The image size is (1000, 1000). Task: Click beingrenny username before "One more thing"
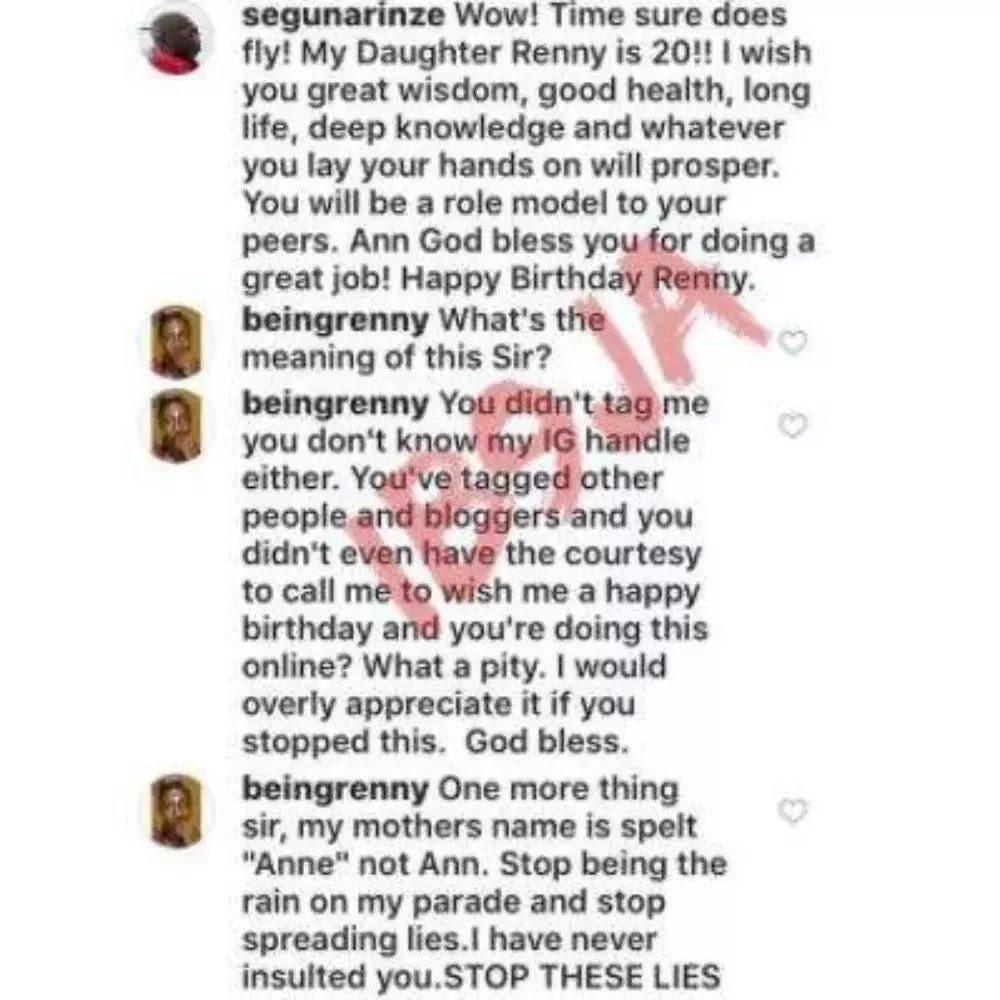[335, 790]
